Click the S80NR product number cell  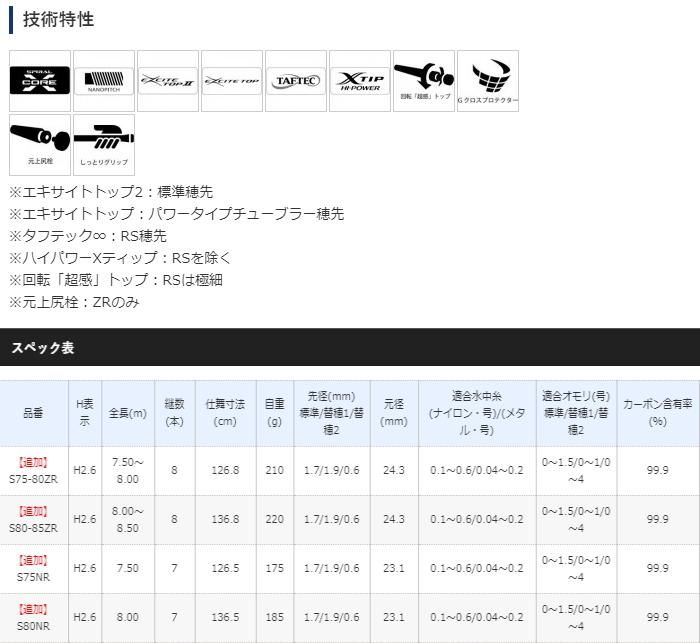tap(34, 617)
